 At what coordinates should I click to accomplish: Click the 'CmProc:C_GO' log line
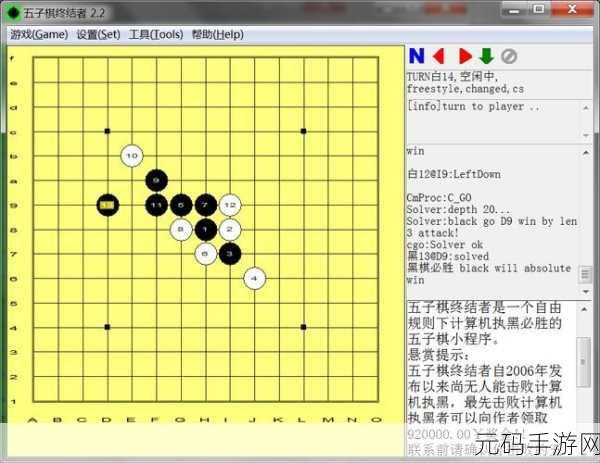[439, 198]
